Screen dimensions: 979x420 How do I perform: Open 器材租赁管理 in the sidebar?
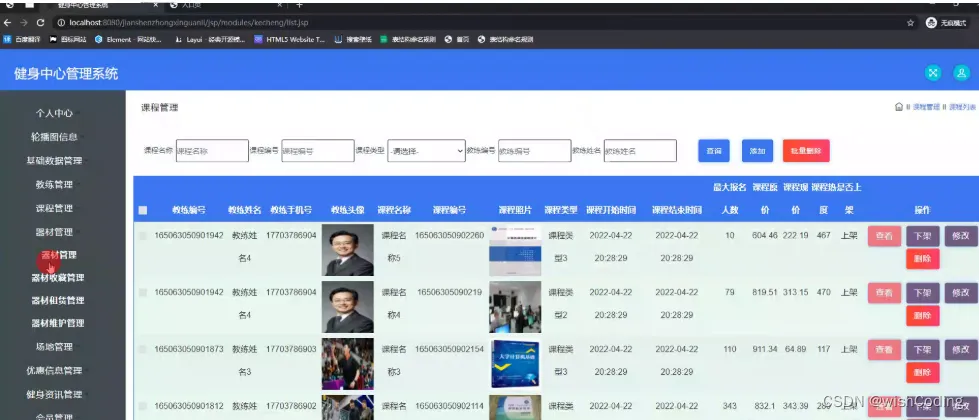pos(57,300)
